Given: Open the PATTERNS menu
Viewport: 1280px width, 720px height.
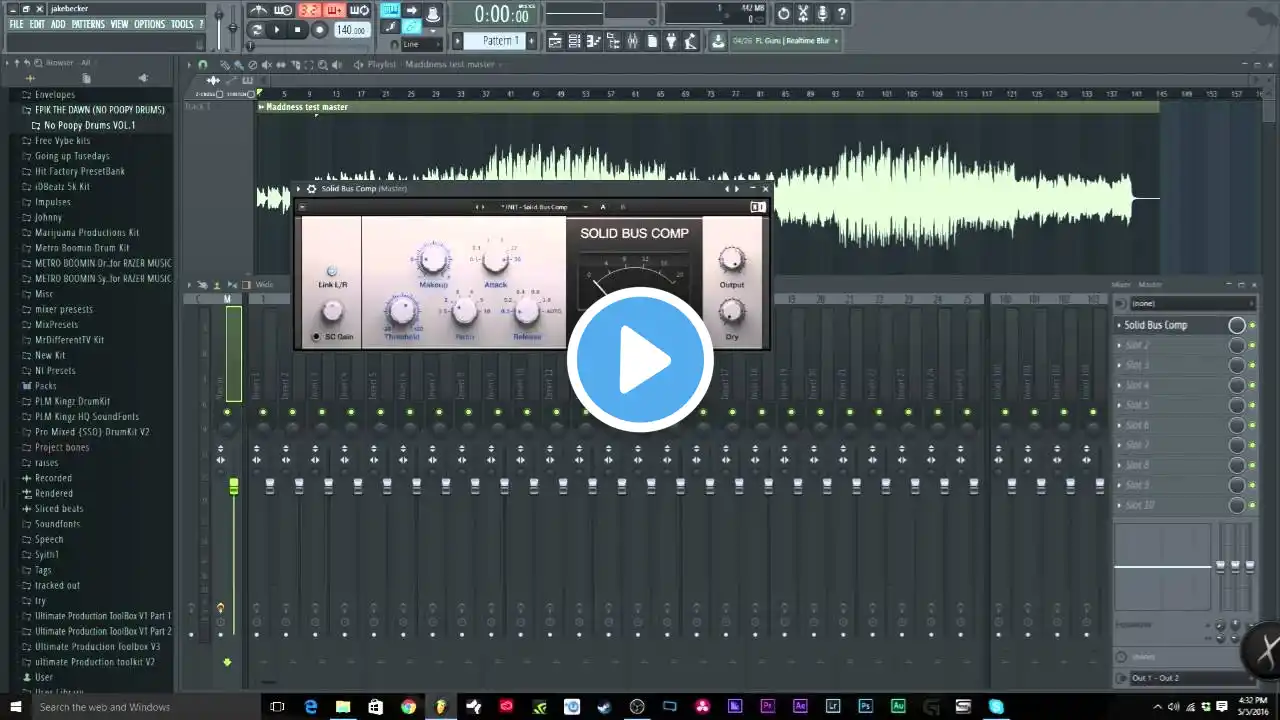Looking at the screenshot, I should 88,24.
